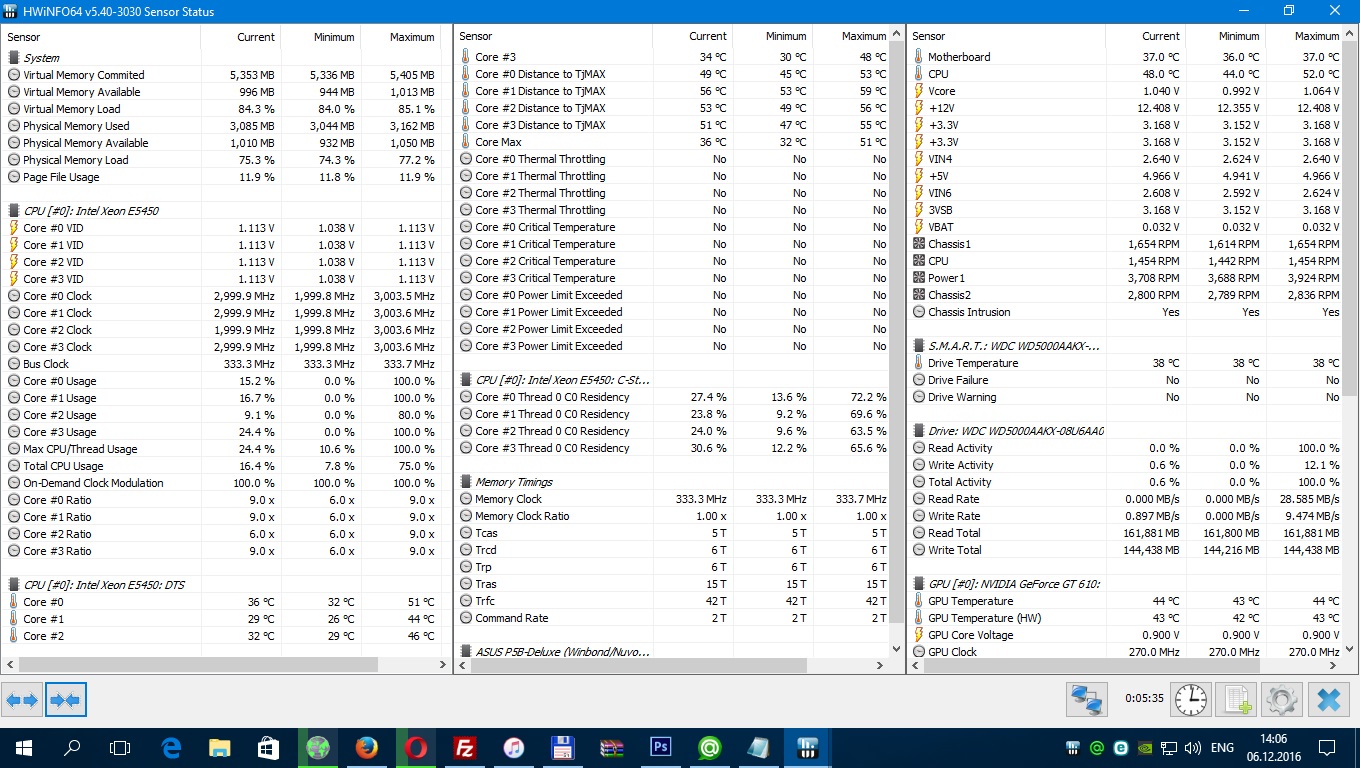
Task: Click scroll-down arrow of right pane
Action: coord(1351,648)
